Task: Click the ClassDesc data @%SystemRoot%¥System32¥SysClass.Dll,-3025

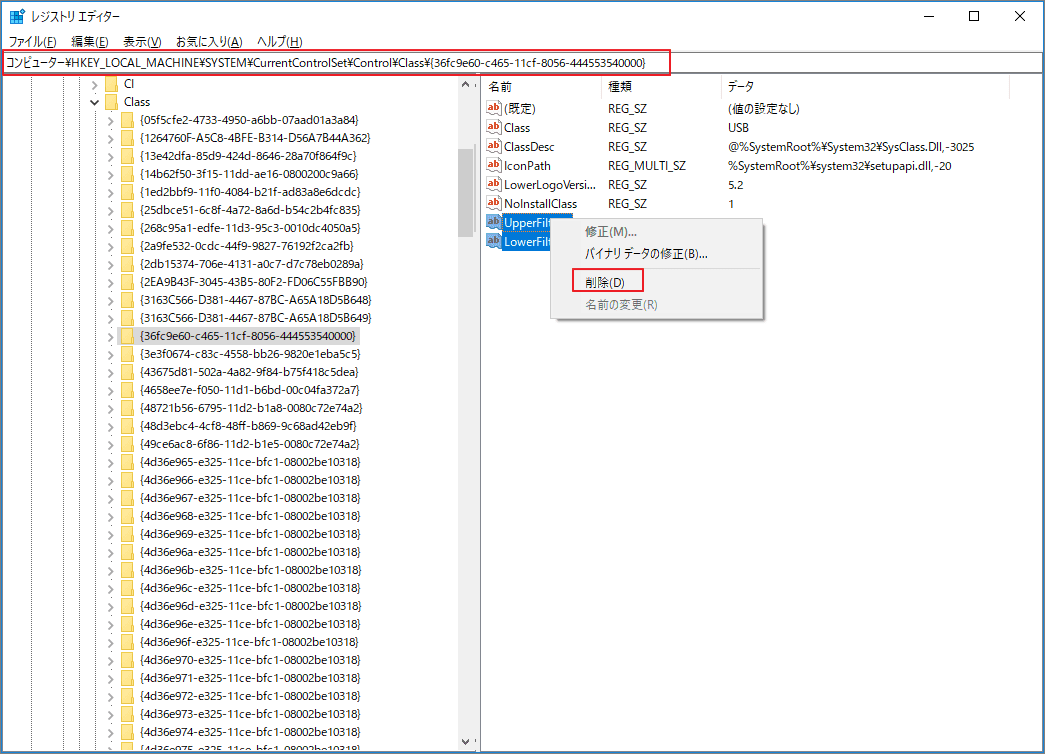Action: click(850, 147)
